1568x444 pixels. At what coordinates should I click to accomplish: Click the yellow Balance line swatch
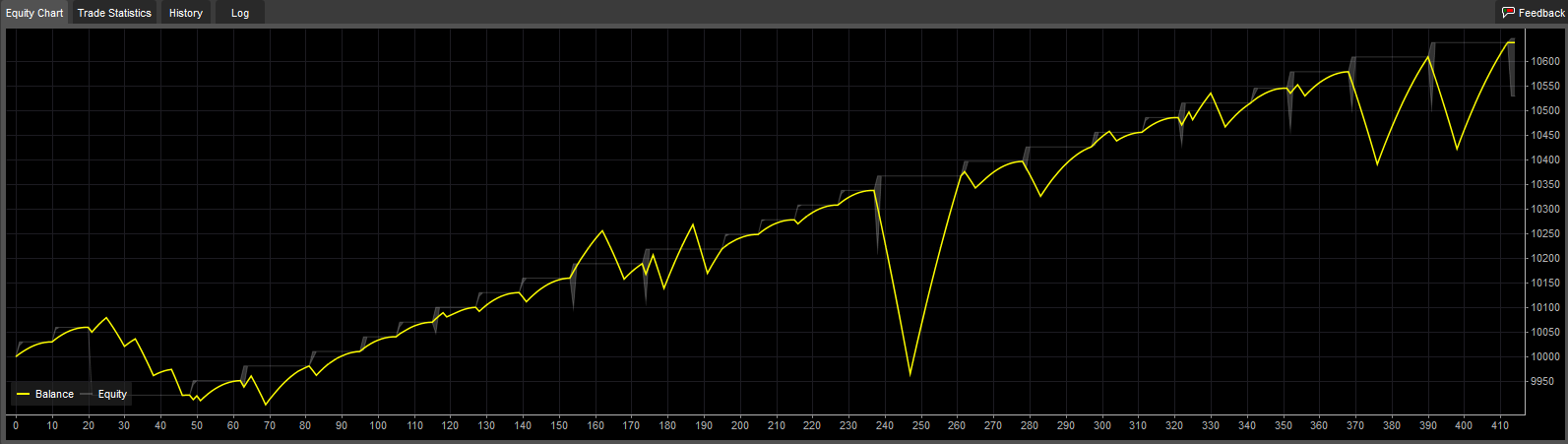coord(23,394)
